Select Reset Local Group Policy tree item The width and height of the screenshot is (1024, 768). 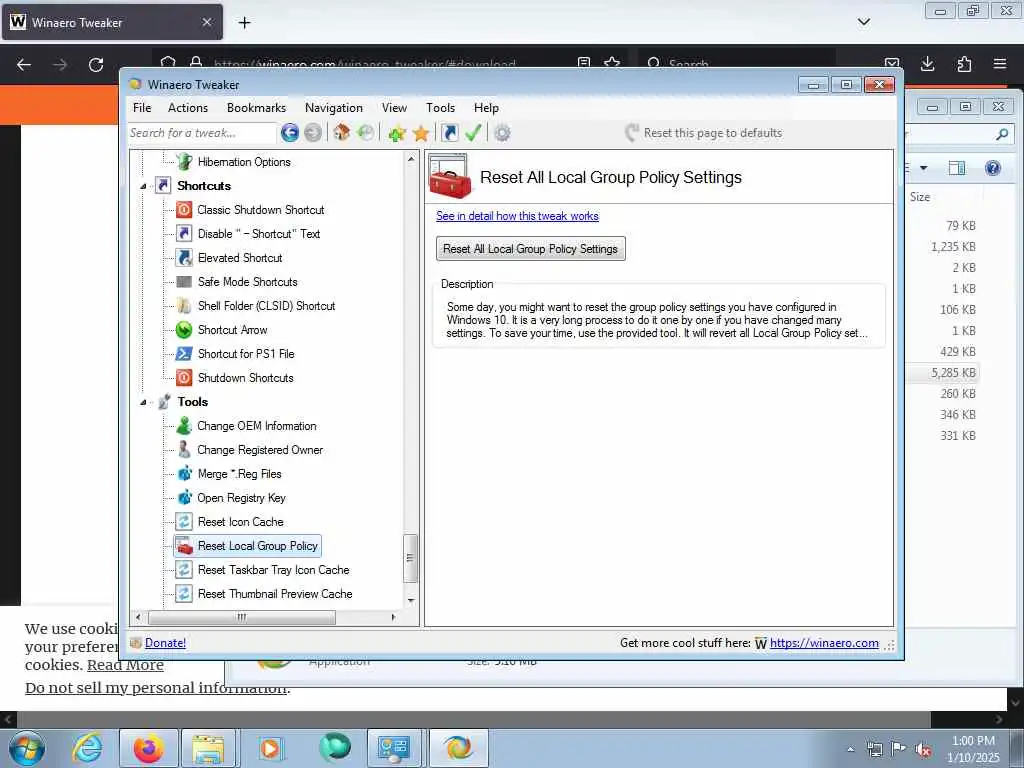point(248,546)
